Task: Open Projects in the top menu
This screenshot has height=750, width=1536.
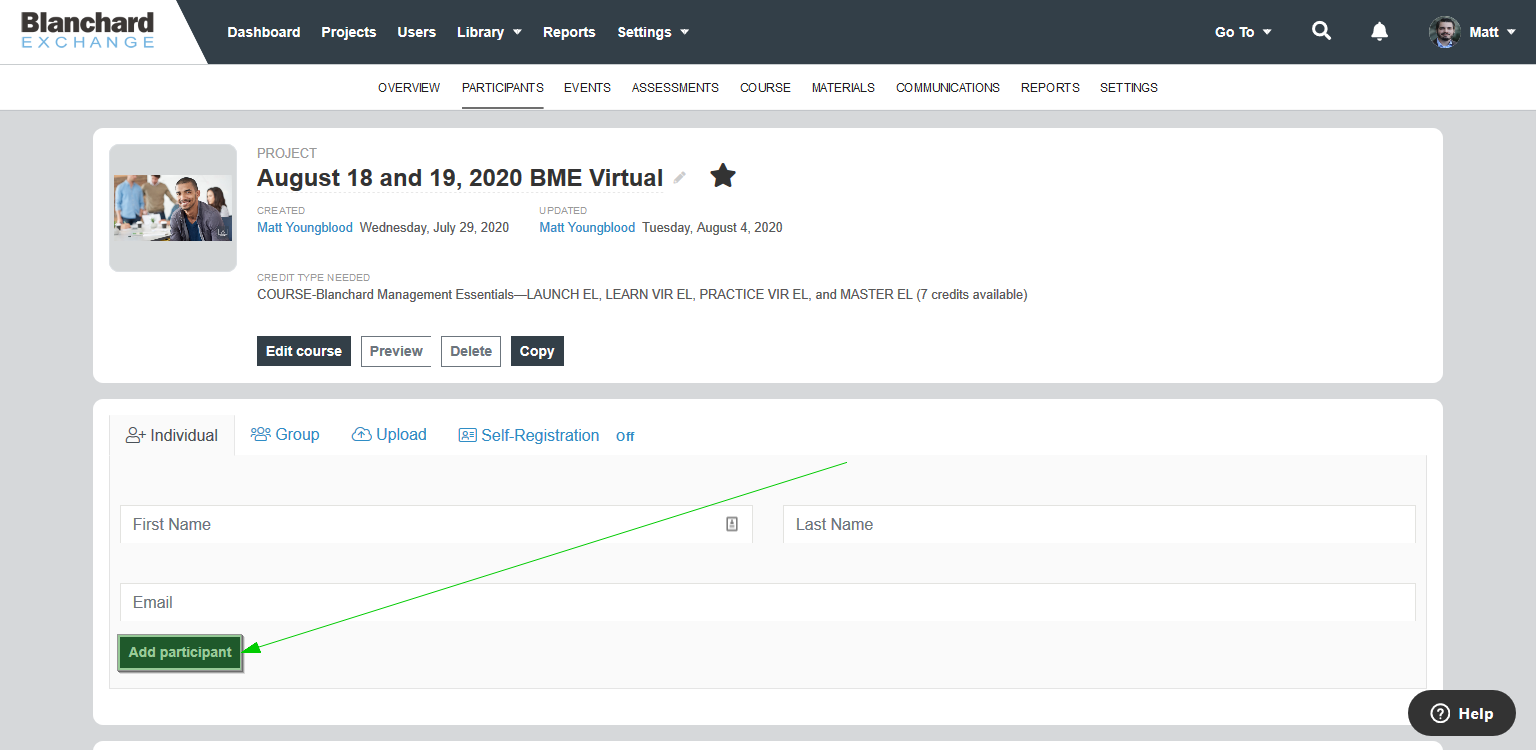Action: (x=349, y=32)
